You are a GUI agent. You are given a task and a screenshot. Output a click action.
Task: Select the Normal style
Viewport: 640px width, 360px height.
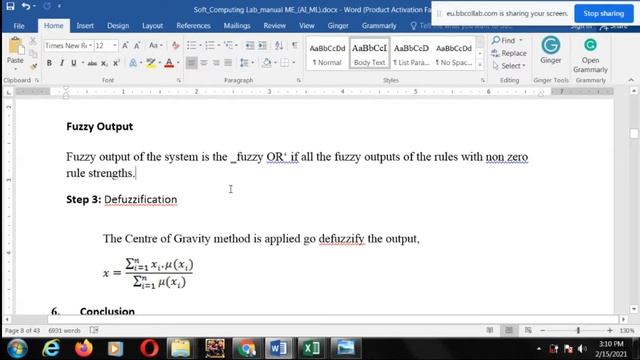point(327,54)
